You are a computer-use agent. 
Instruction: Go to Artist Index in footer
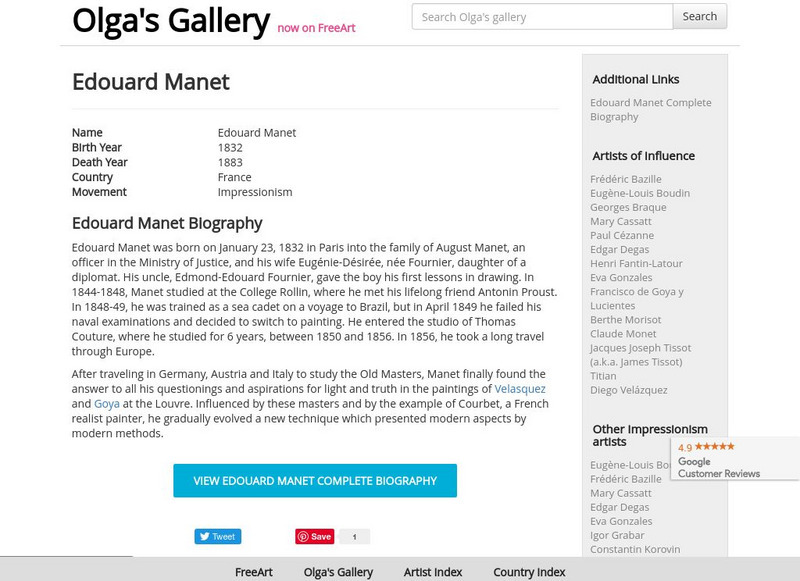pyautogui.click(x=433, y=572)
